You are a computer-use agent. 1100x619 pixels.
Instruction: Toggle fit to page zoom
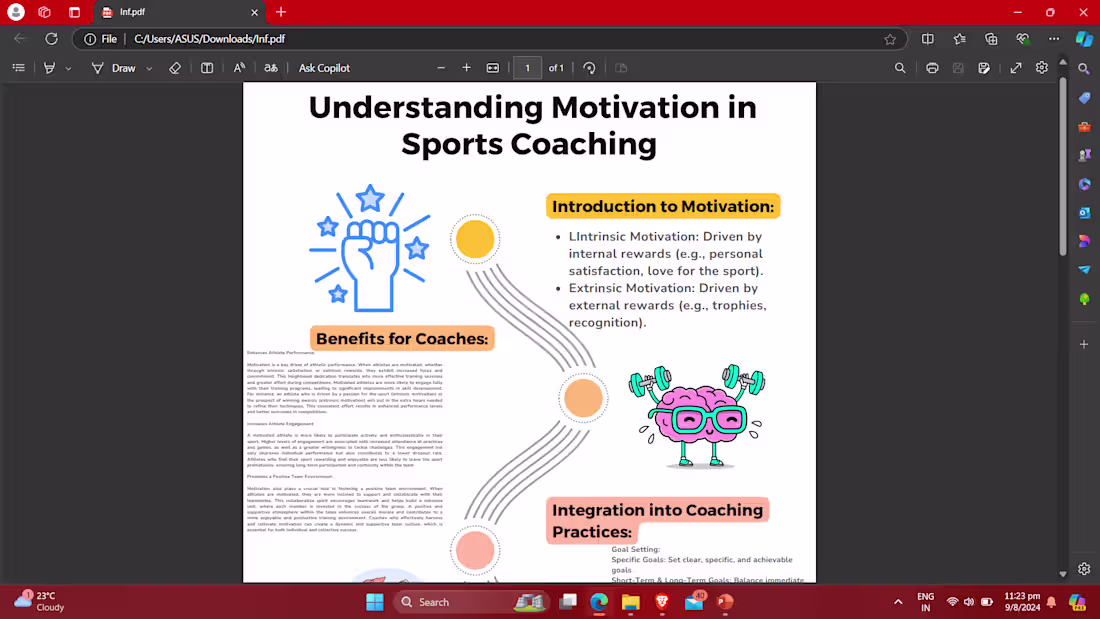492,67
